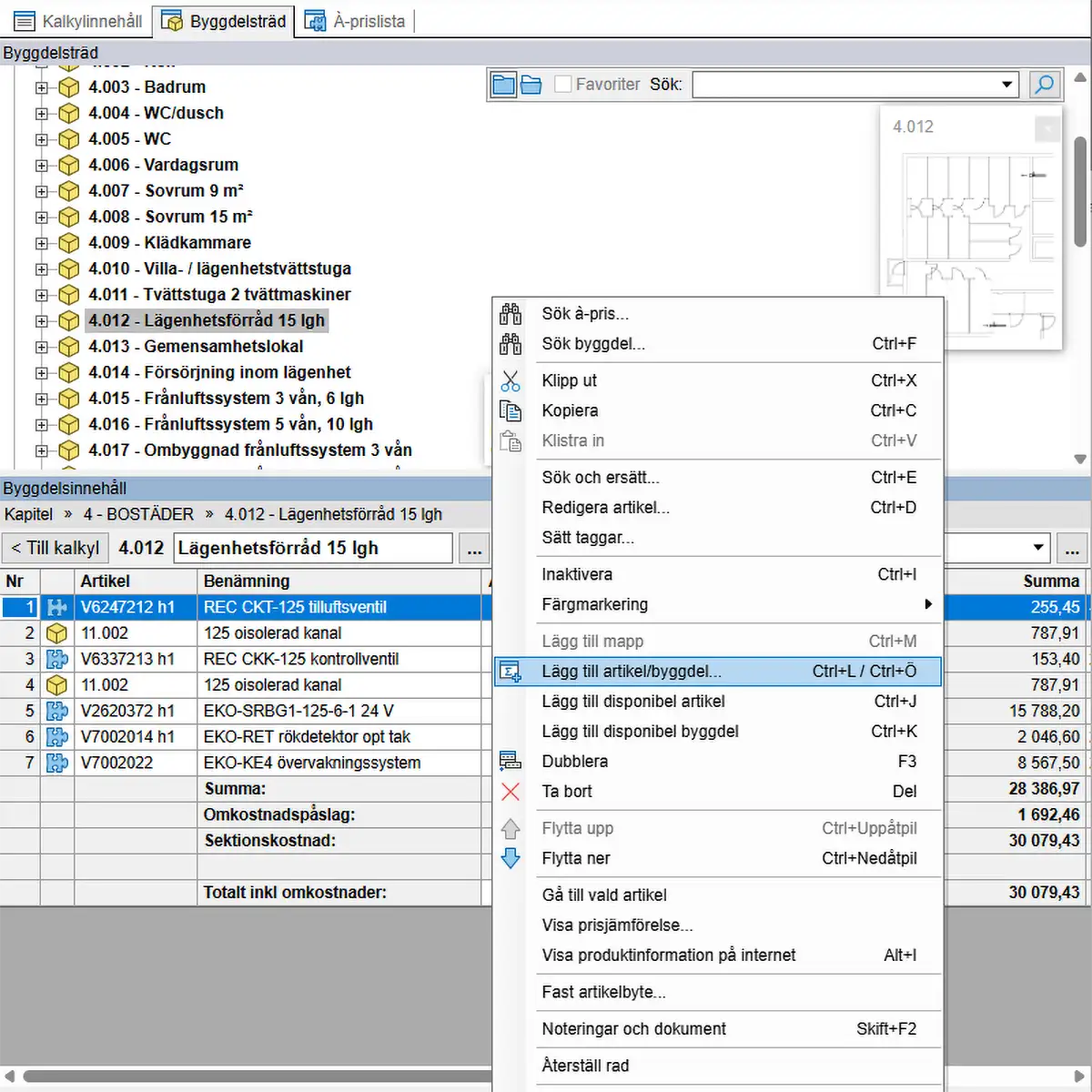Viewport: 1092px width, 1092px height.
Task: Click the ellipsis button next to Lägenhetsförråd field
Action: (x=474, y=549)
